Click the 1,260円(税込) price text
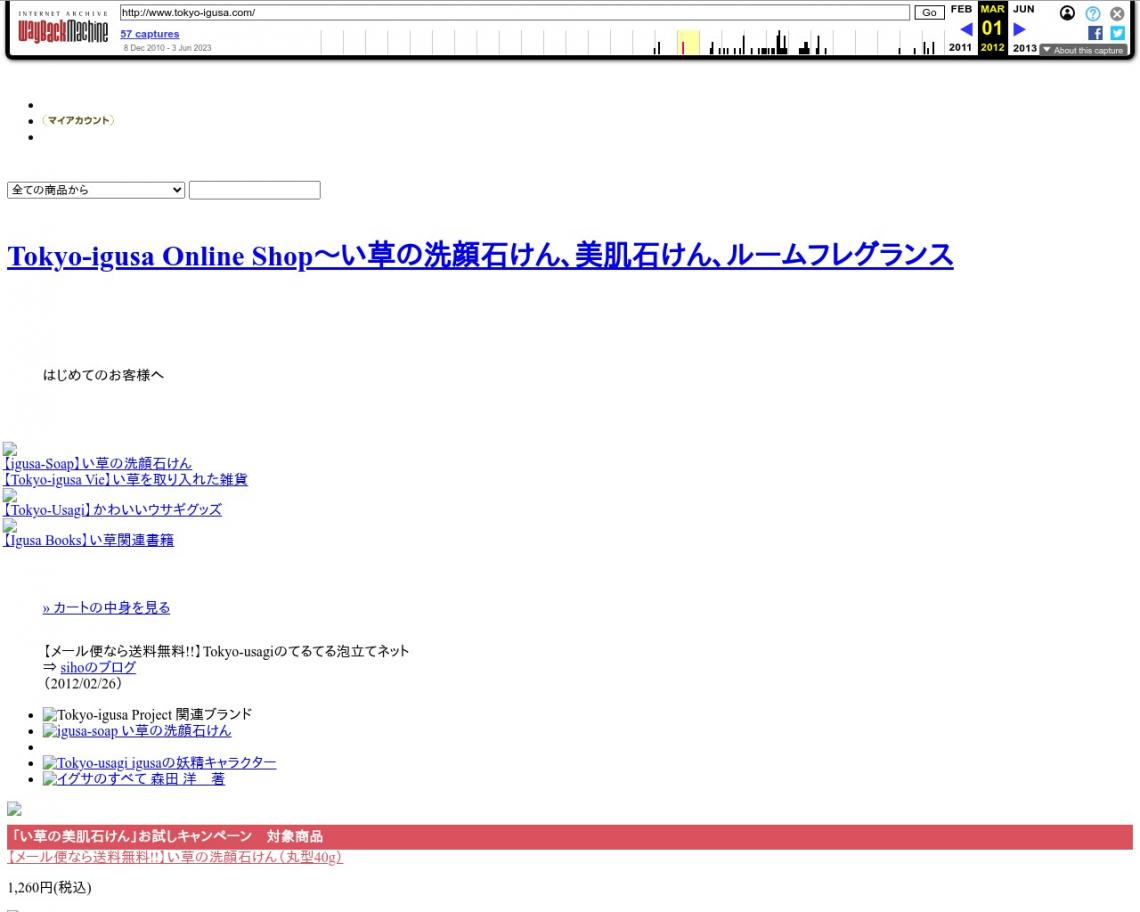The image size is (1140, 912). click(x=49, y=887)
